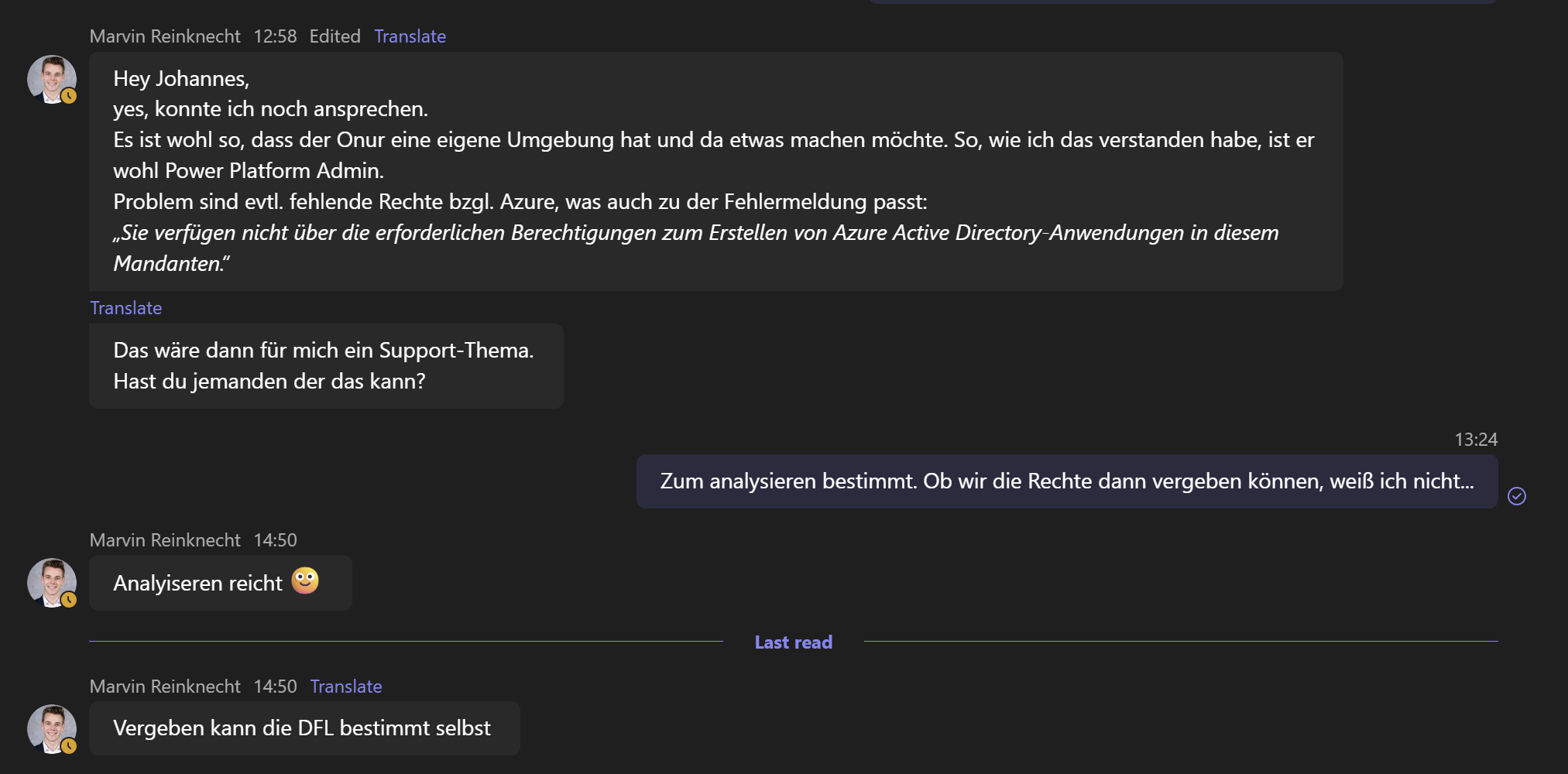Click the 'Analyiseren reicht' message text

coord(197,584)
